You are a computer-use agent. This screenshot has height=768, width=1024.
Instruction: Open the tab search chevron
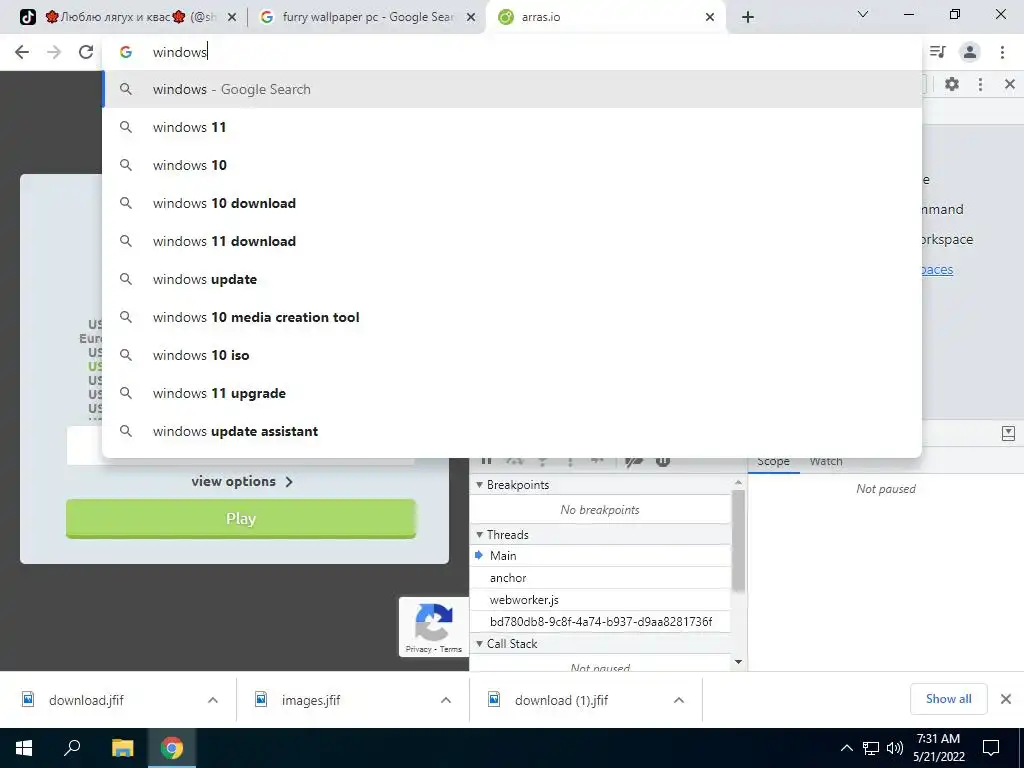point(863,14)
